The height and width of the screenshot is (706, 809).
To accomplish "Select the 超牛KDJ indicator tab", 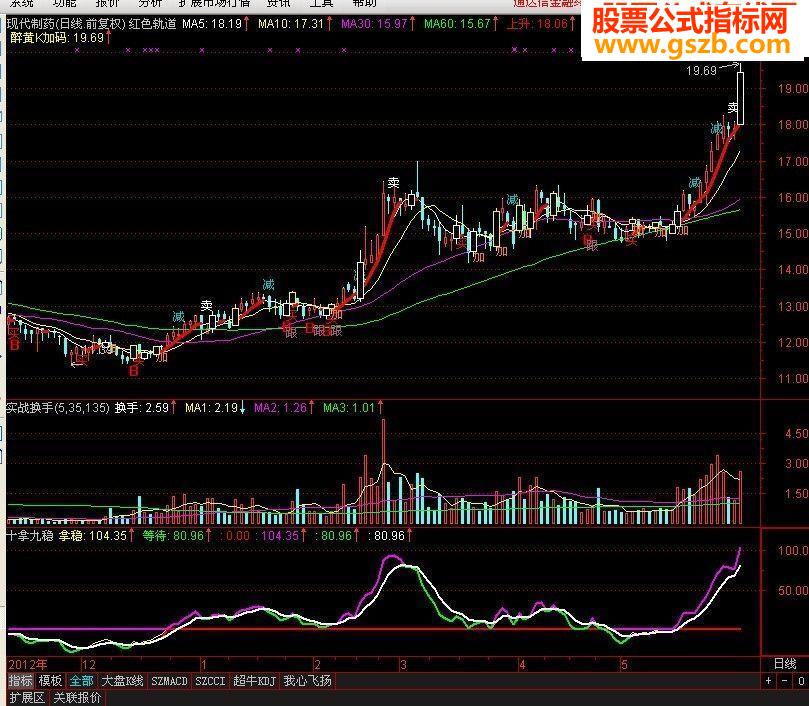I will point(254,681).
